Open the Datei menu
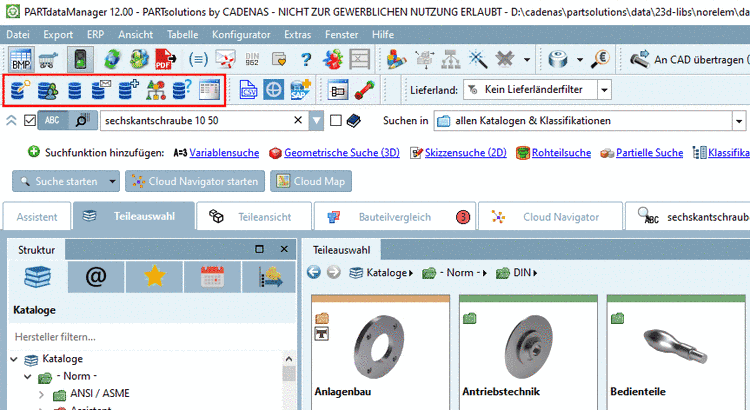This screenshot has width=750, height=410. pos(18,34)
